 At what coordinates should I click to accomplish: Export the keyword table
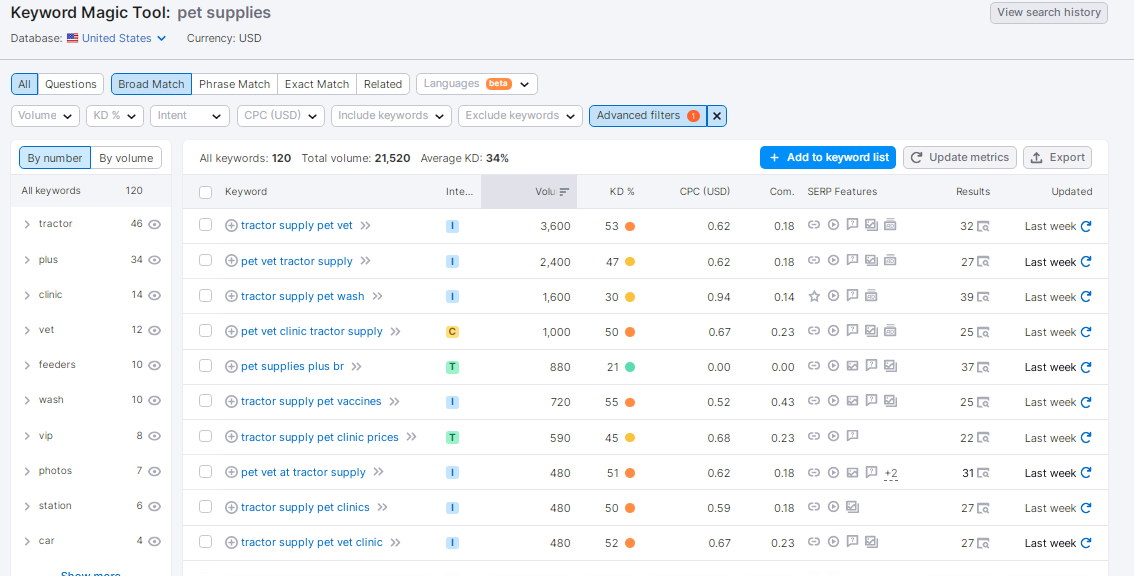click(x=1057, y=158)
